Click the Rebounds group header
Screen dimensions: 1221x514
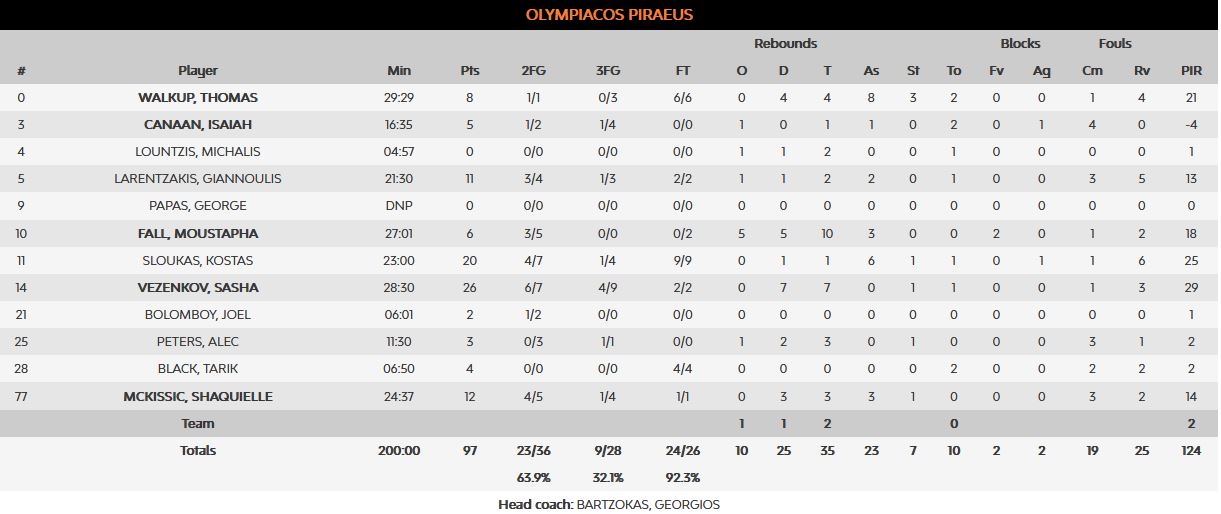[x=785, y=44]
